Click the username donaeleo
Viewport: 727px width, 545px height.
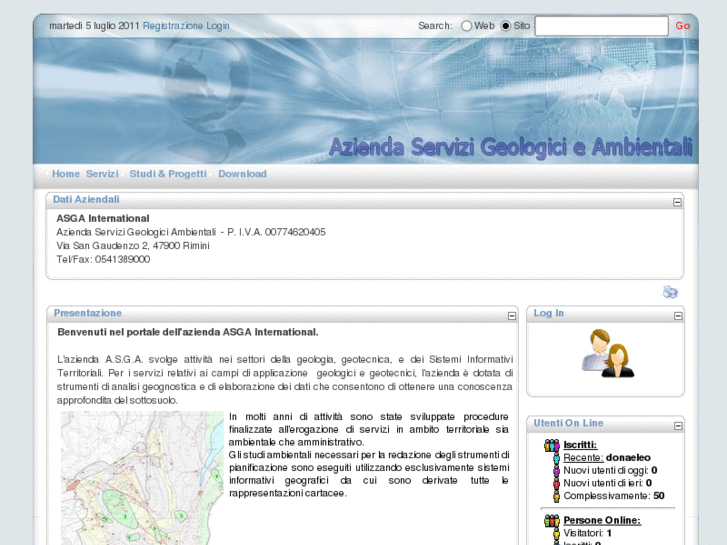click(x=628, y=458)
